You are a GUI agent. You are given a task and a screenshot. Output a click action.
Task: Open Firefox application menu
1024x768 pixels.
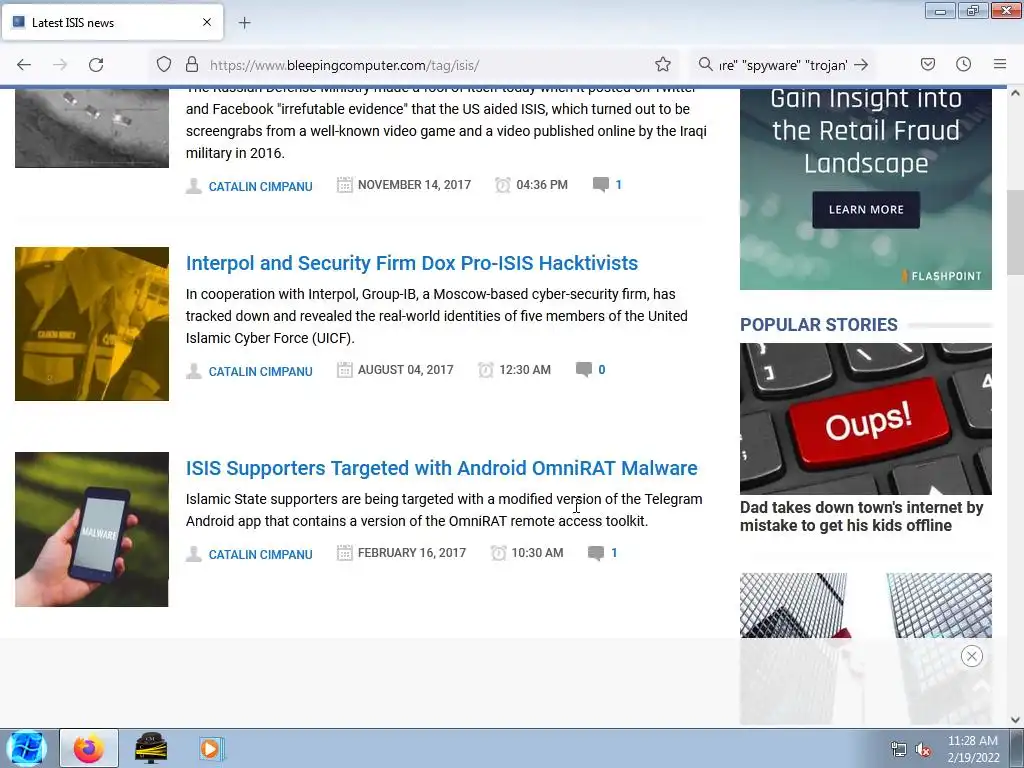1000,64
